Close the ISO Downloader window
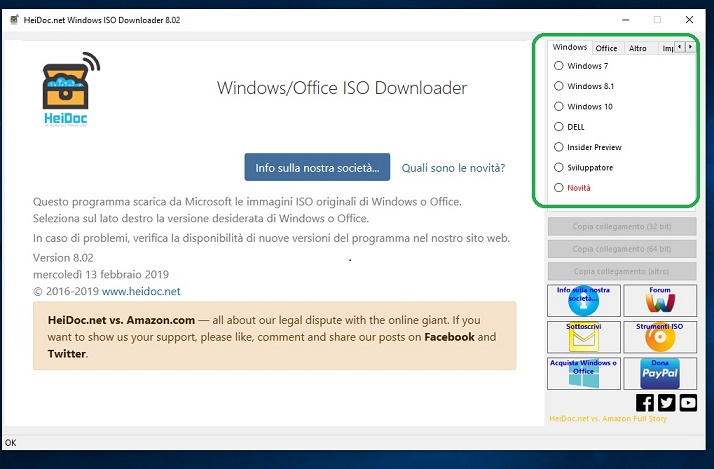714x469 pixels. pos(689,20)
